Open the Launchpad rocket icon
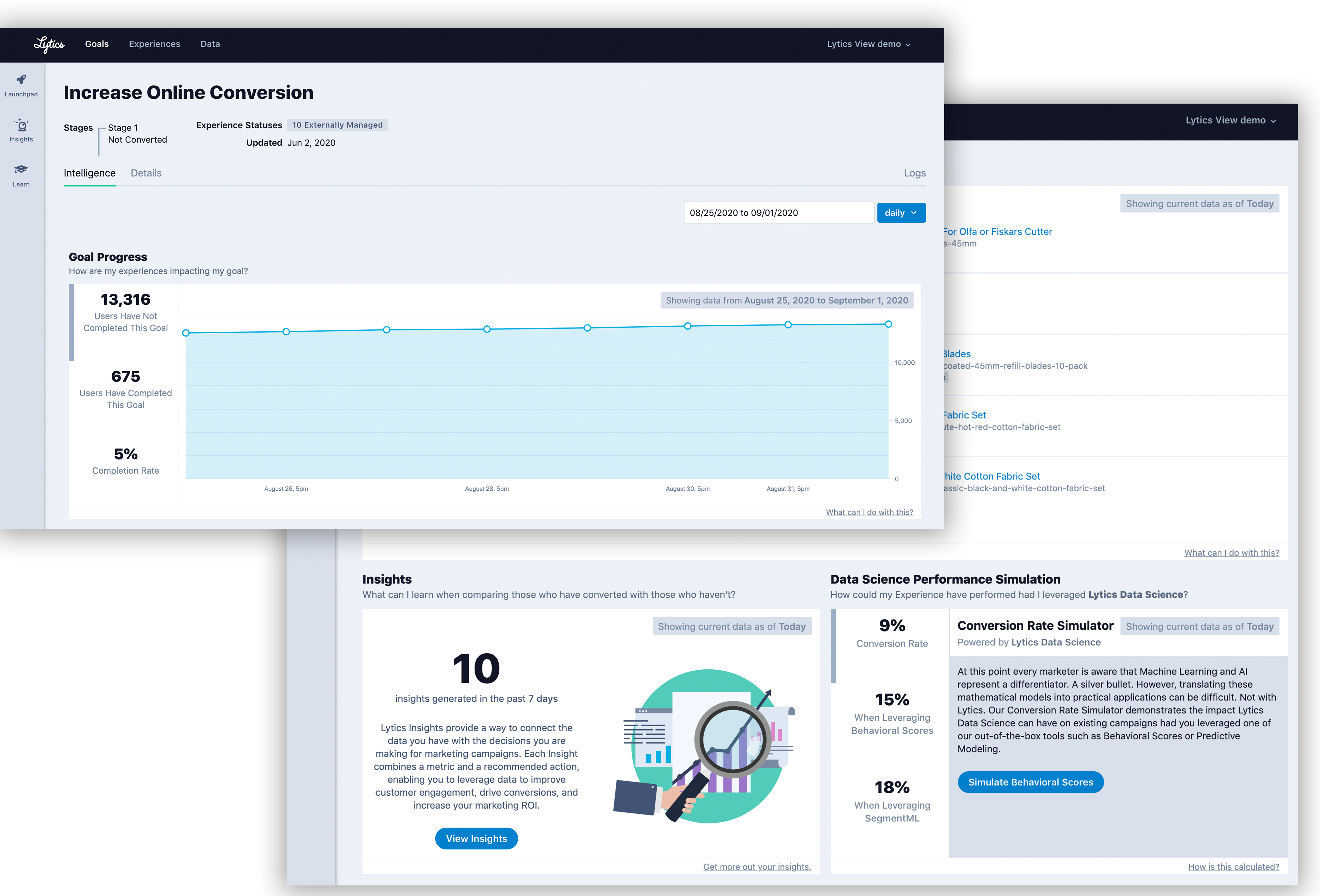This screenshot has height=896, width=1320. coord(21,80)
